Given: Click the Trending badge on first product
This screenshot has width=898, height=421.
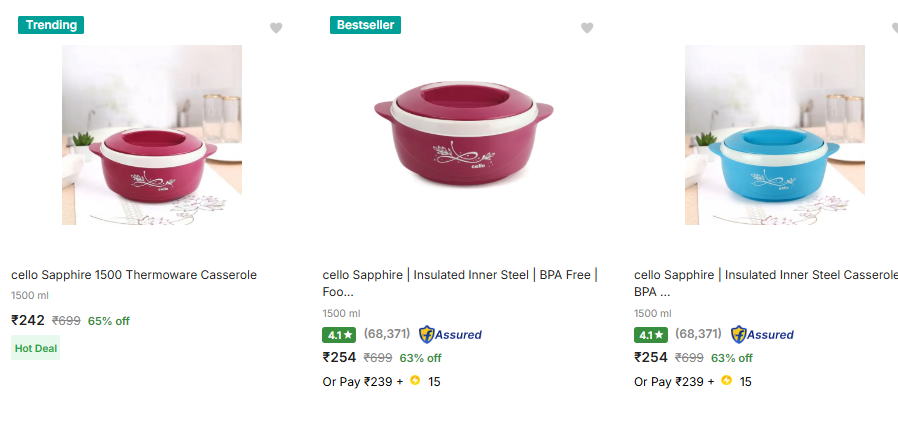Looking at the screenshot, I should tap(51, 25).
